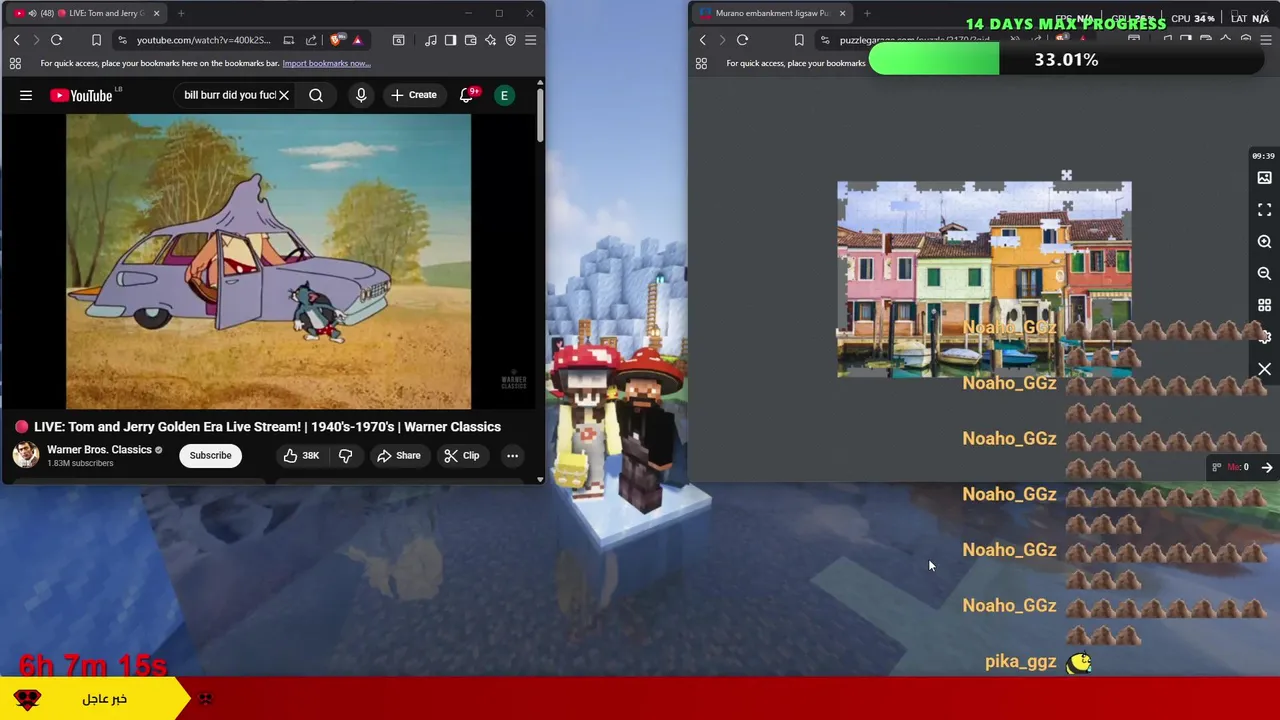Close the puzzle side toolbar with X
1280x720 pixels.
[1264, 370]
